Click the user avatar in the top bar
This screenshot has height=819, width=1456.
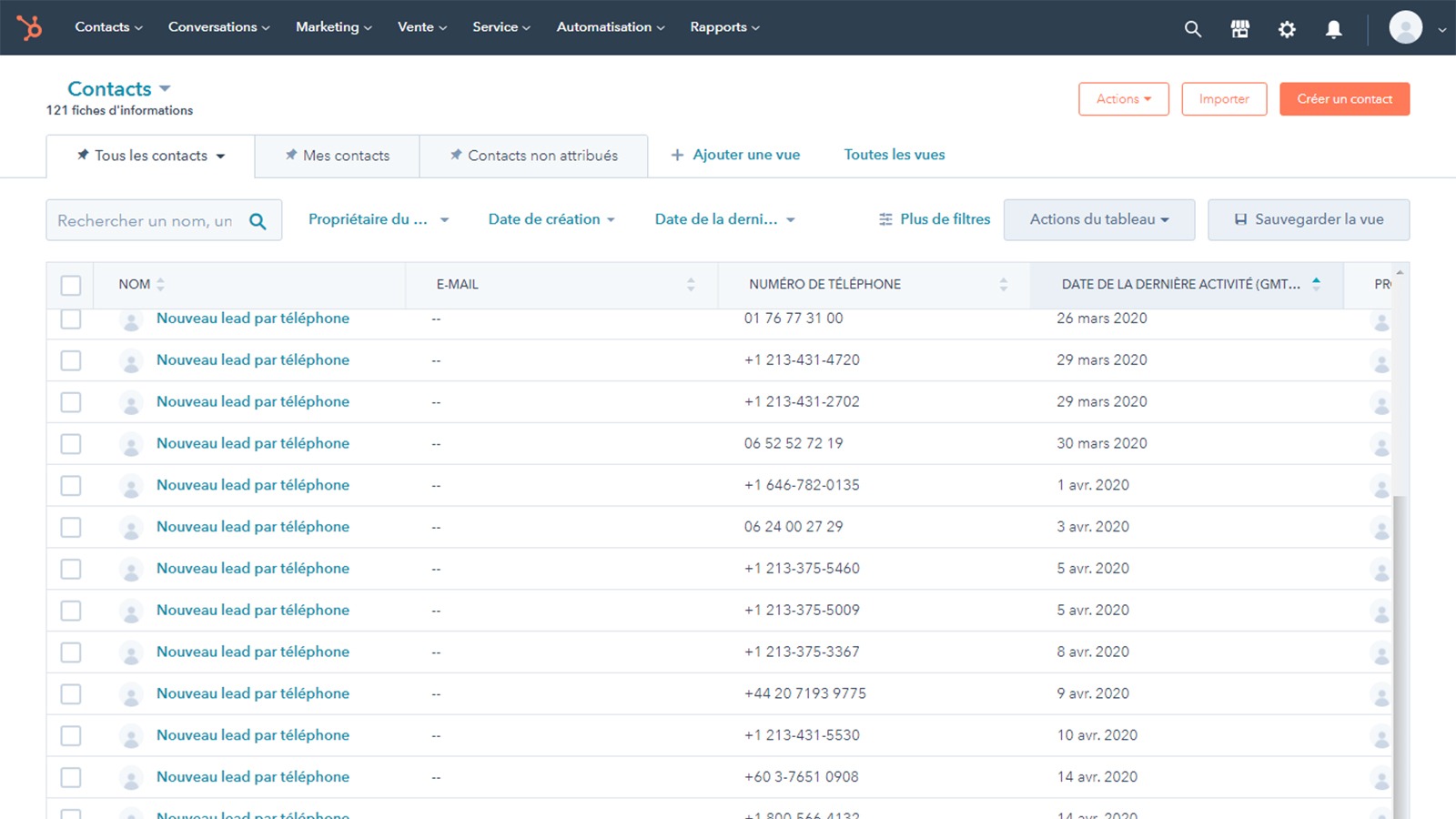pos(1404,27)
